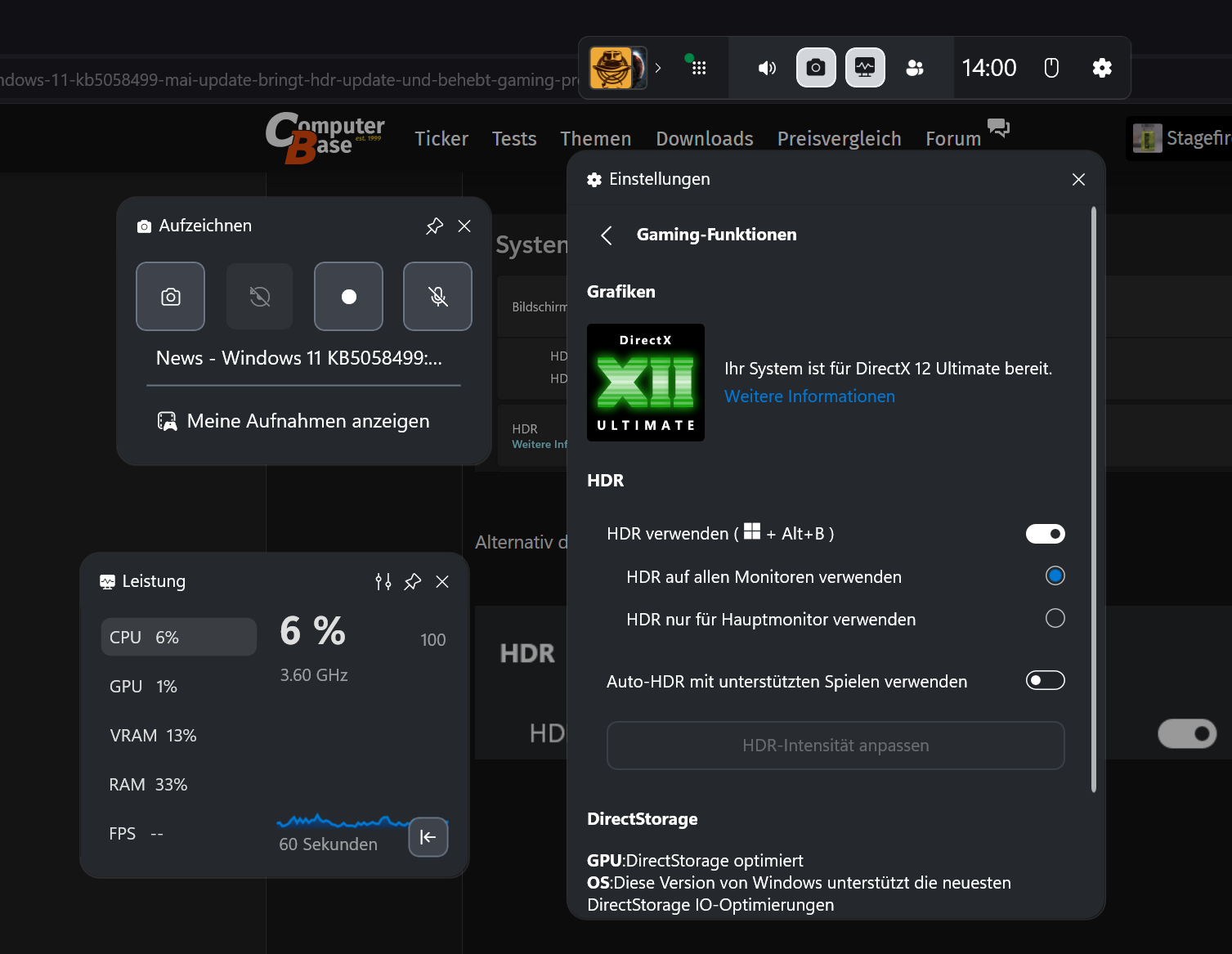The height and width of the screenshot is (954, 1232).
Task: Open Downloads in the ComputerBase navigation
Action: click(704, 138)
